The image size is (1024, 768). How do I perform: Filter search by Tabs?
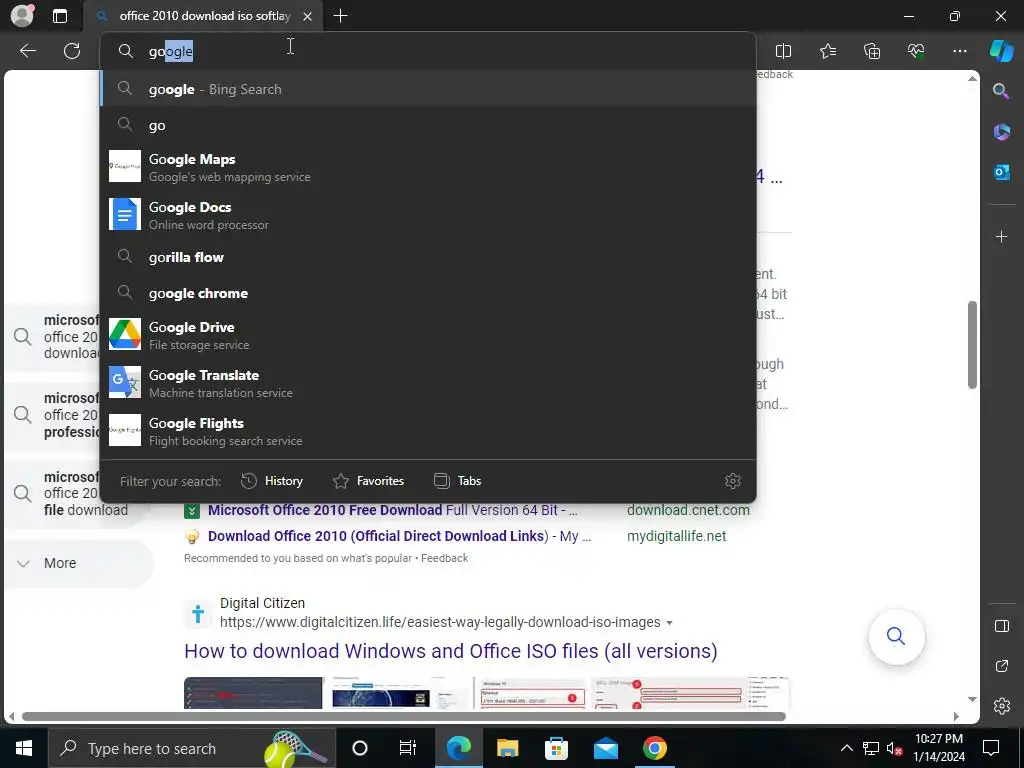(x=457, y=481)
